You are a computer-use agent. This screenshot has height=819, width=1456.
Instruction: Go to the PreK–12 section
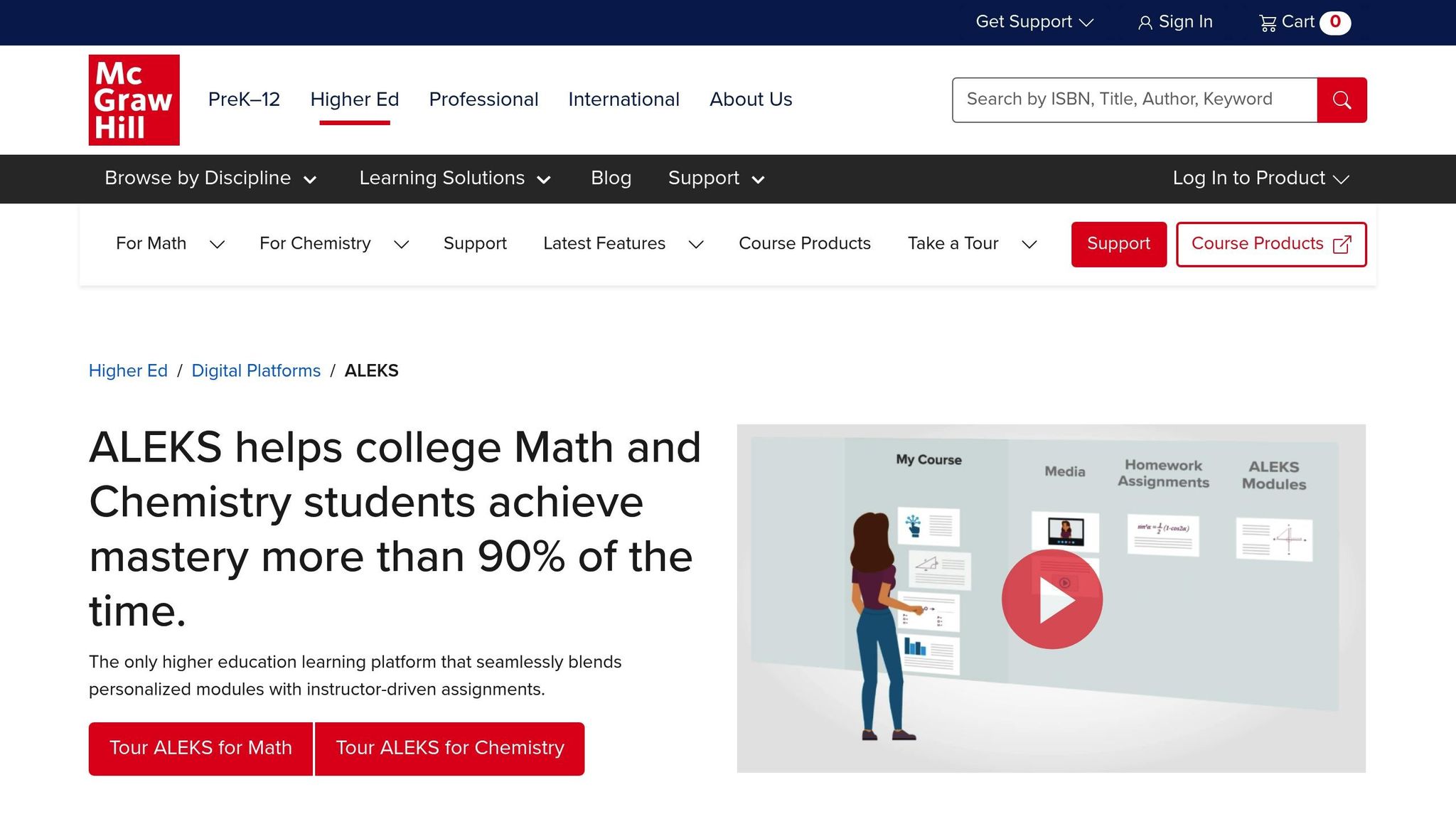(x=244, y=100)
